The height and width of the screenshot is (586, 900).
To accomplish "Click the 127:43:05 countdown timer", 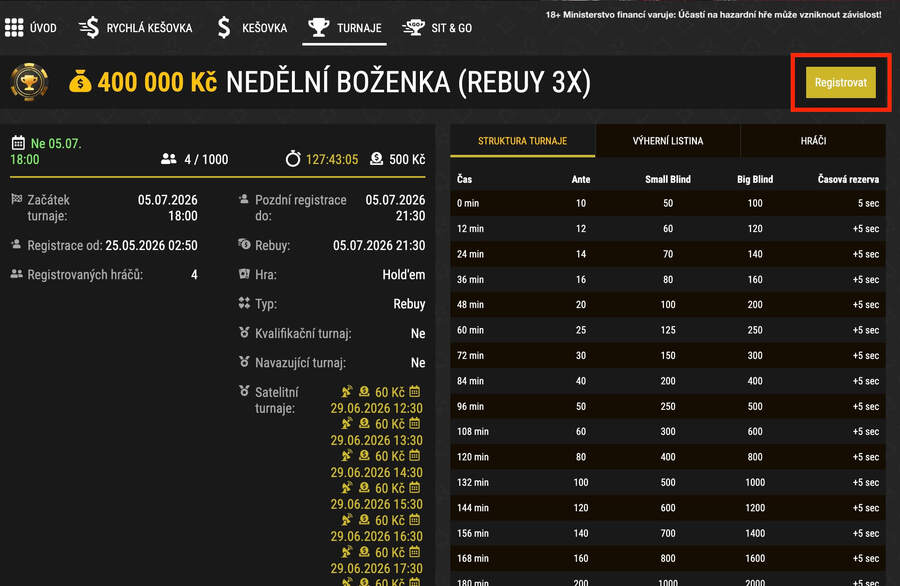I will (x=332, y=159).
